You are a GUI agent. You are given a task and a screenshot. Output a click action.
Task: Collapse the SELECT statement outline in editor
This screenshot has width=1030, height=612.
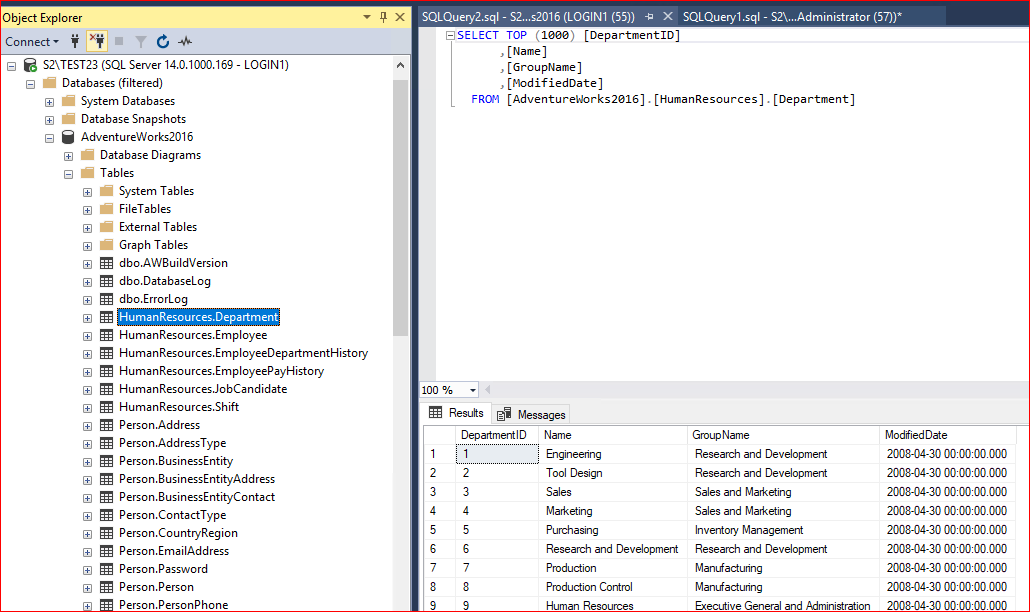click(450, 36)
